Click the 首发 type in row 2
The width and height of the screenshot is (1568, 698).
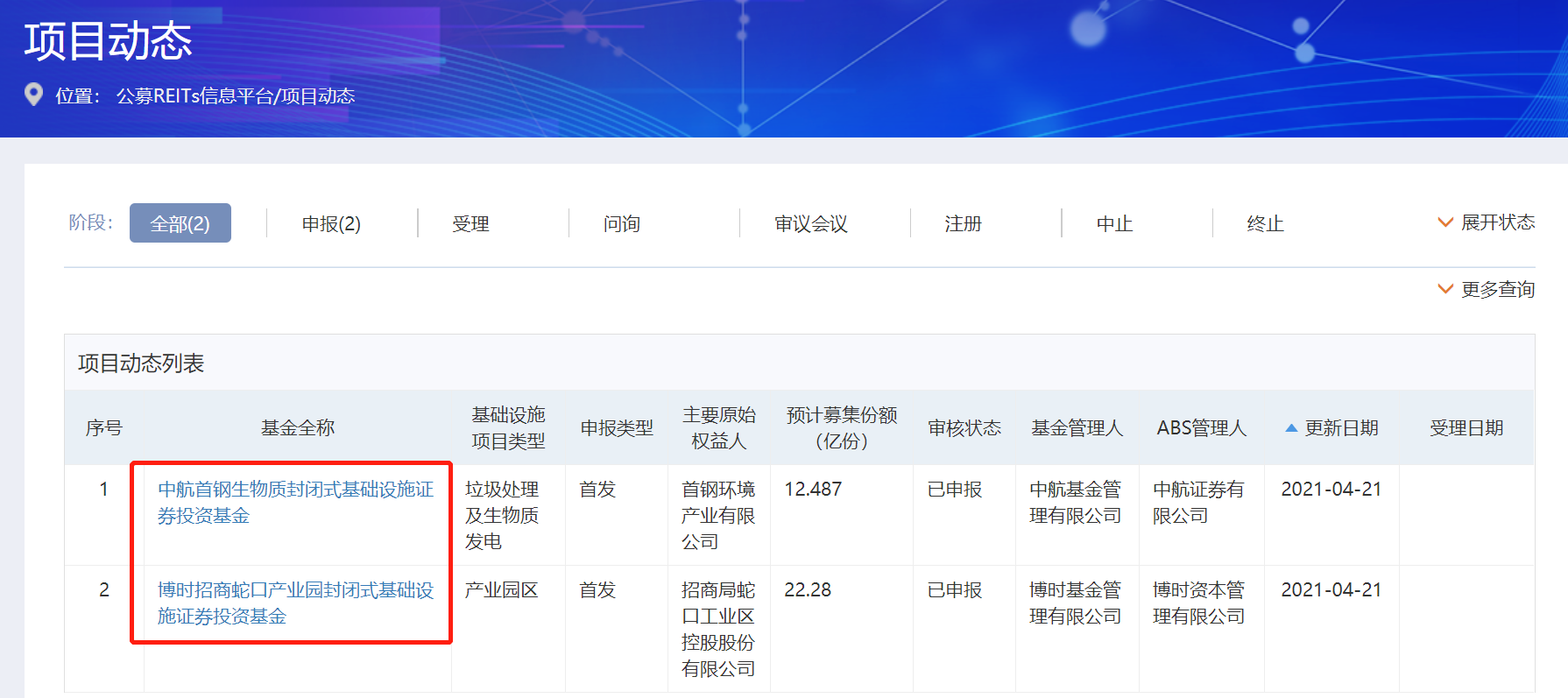tap(597, 590)
